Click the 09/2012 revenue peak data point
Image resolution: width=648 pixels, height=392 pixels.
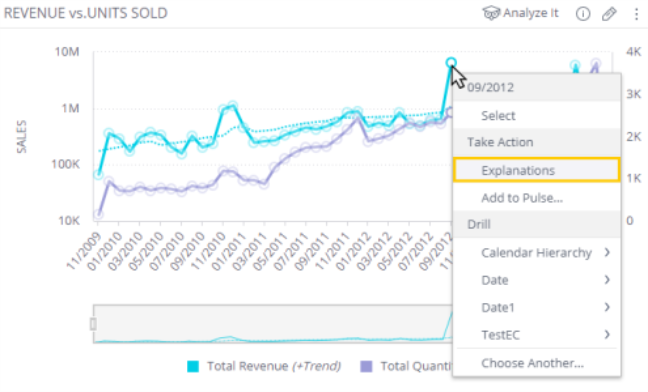tap(451, 63)
